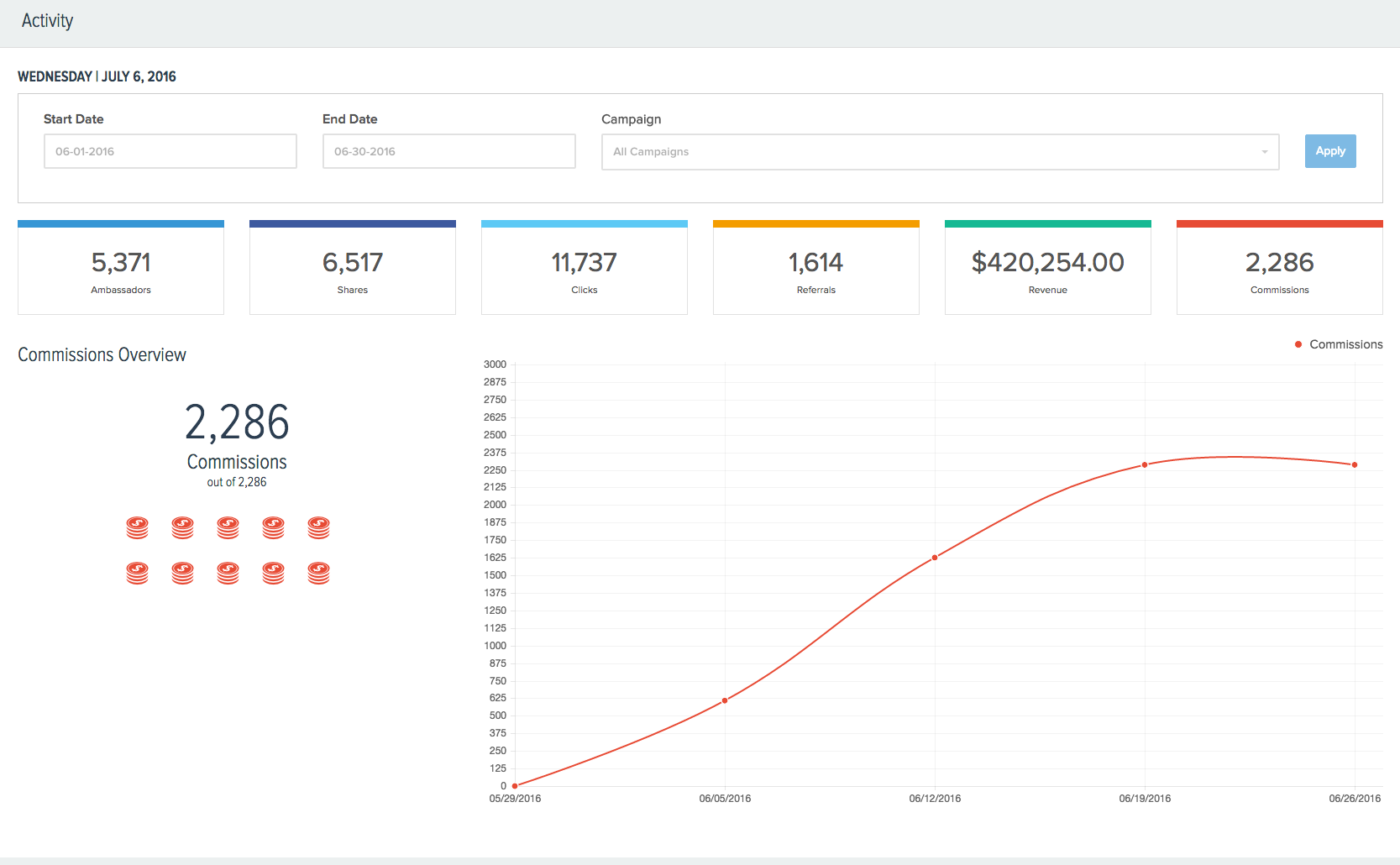Screen dimensions: 1400x865
Task: Toggle the Shares metric card
Action: coord(352,267)
